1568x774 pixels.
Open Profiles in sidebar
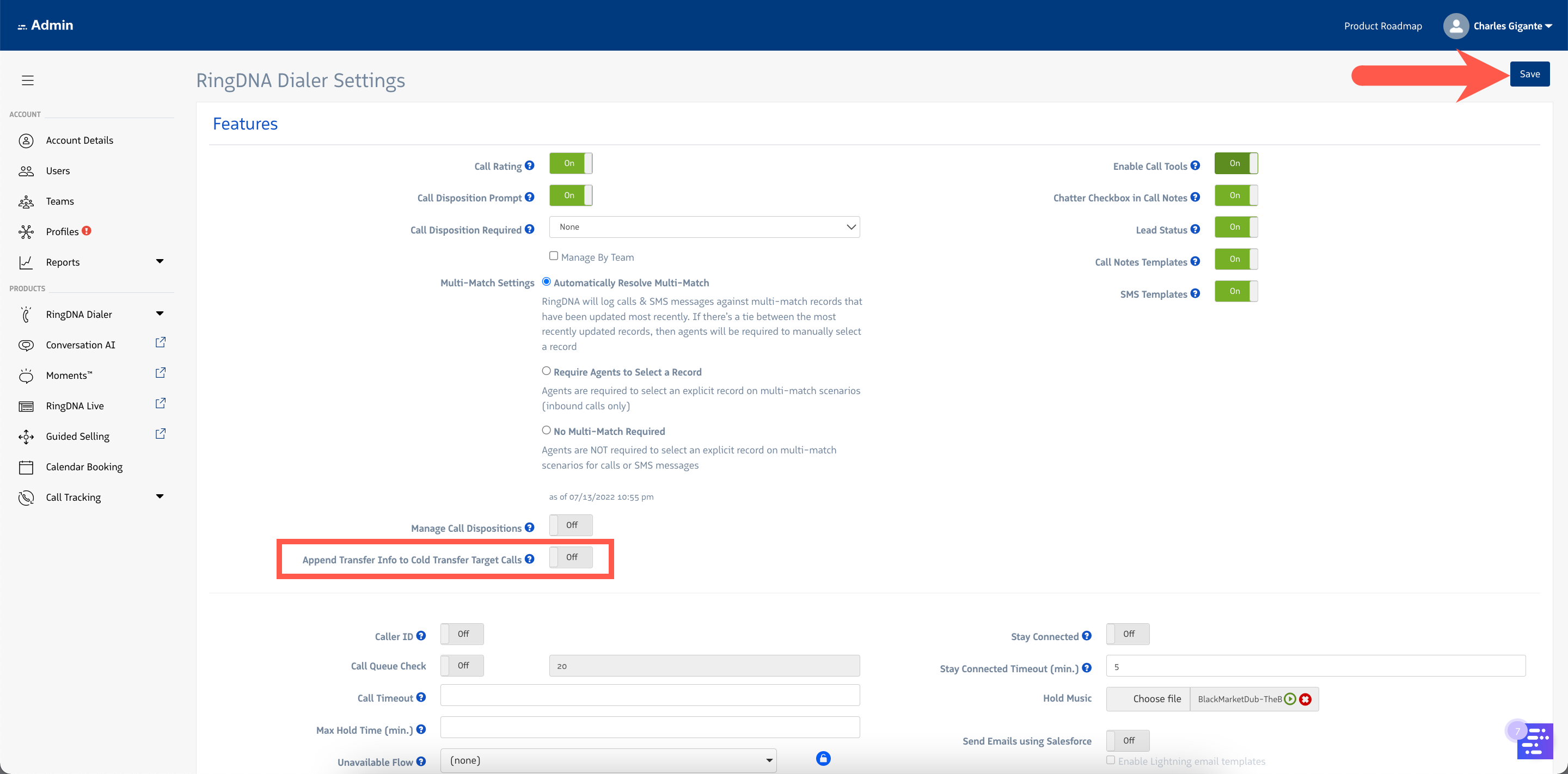62,232
